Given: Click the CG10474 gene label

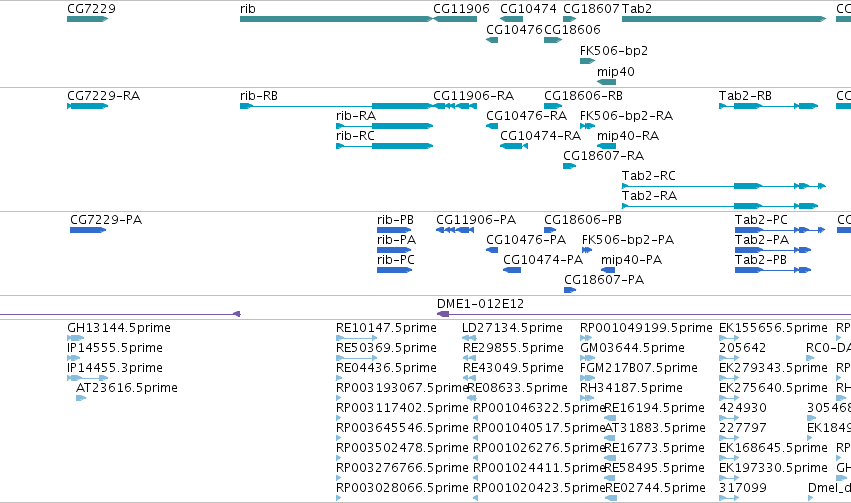Looking at the screenshot, I should coord(528,9).
